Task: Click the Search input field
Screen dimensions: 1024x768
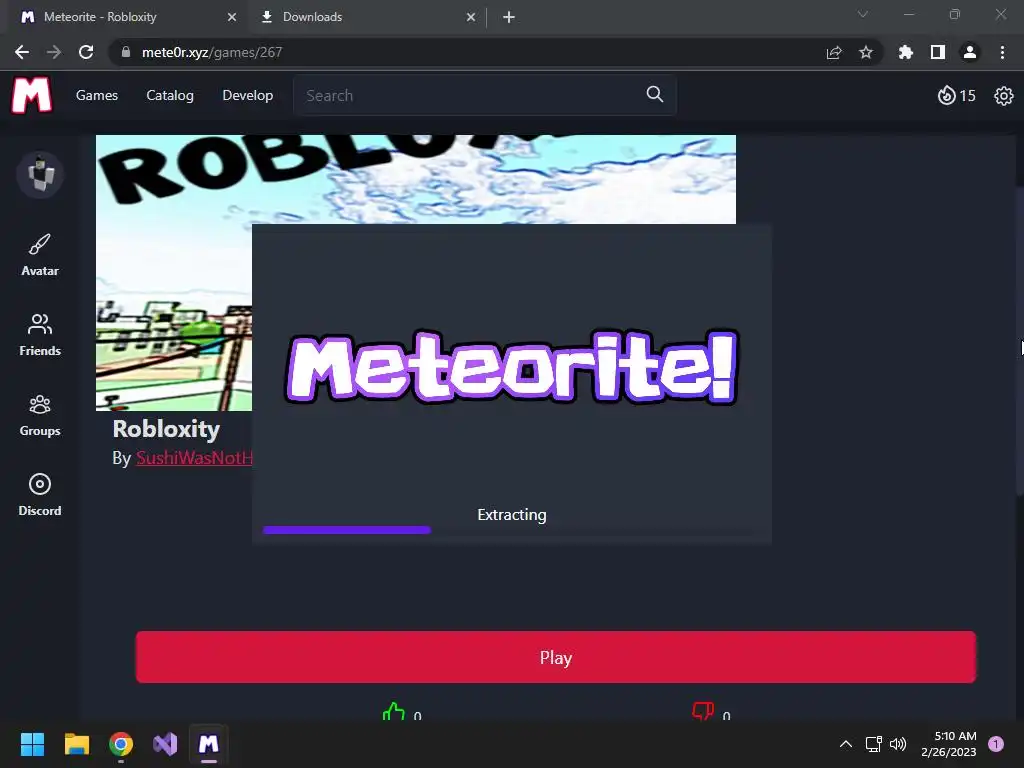Action: (x=485, y=95)
